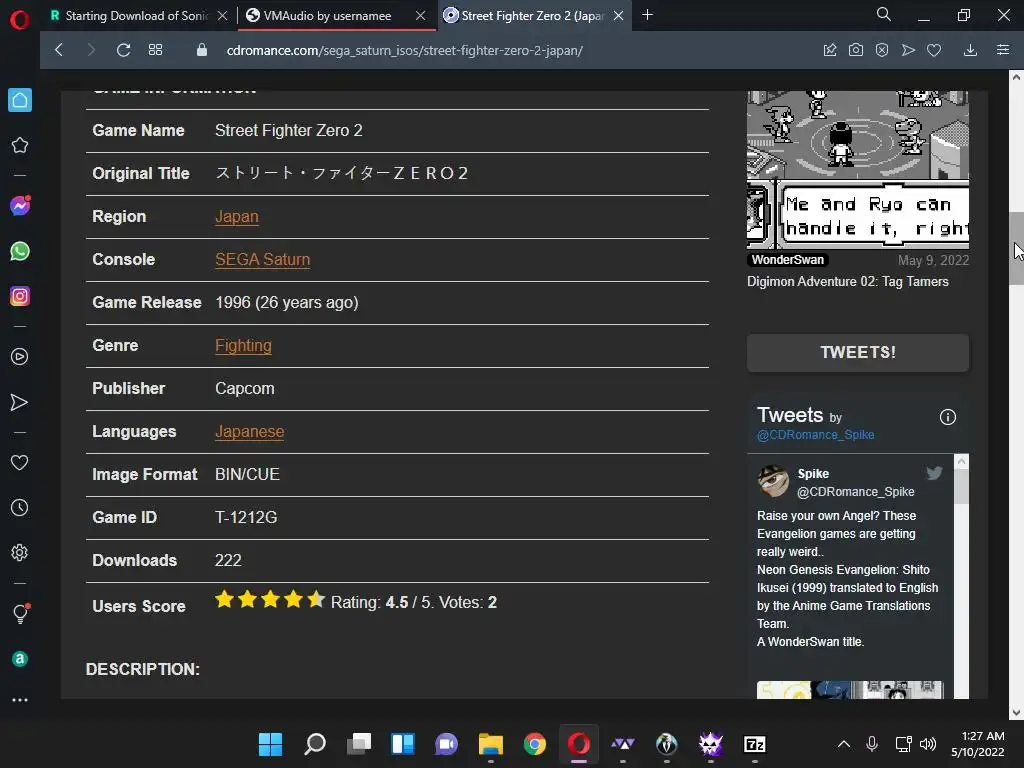The width and height of the screenshot is (1024, 768).
Task: Click Spike's avatar in the tweet
Action: [x=773, y=481]
